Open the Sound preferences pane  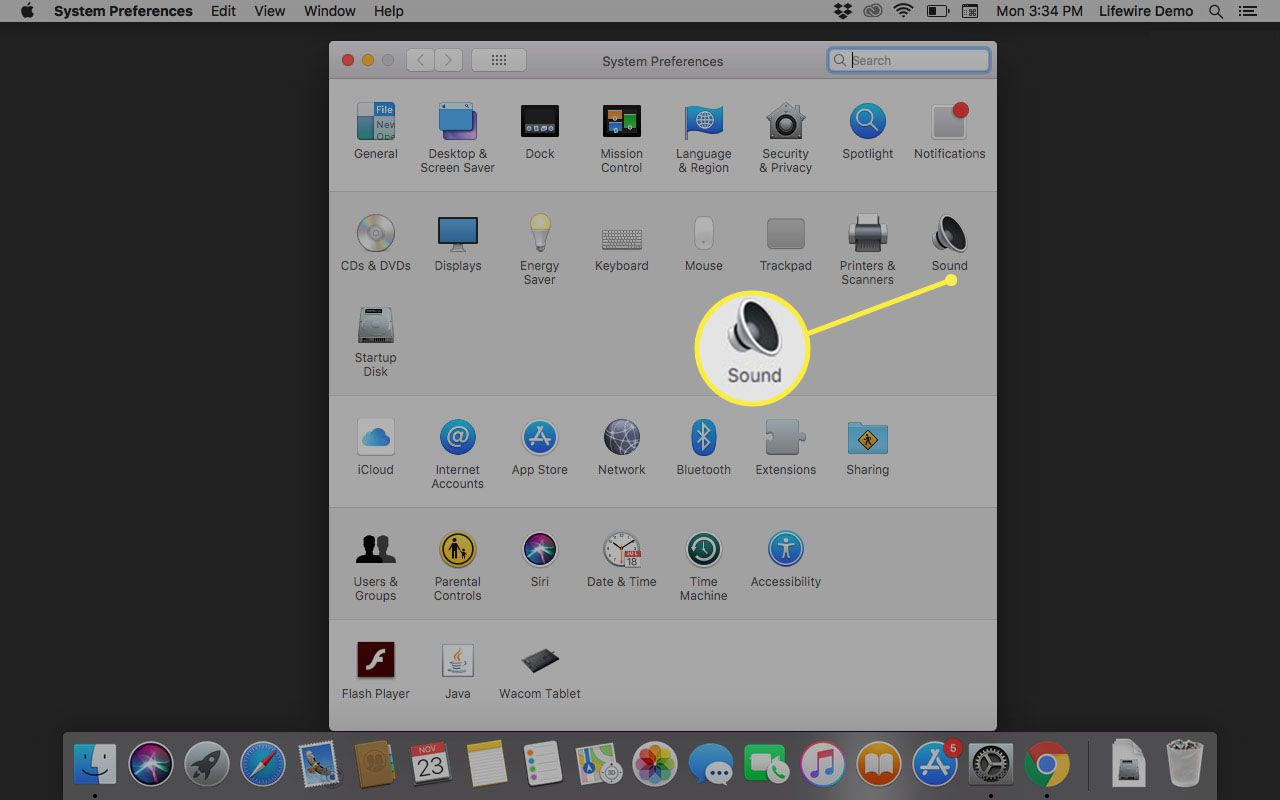[x=950, y=243]
